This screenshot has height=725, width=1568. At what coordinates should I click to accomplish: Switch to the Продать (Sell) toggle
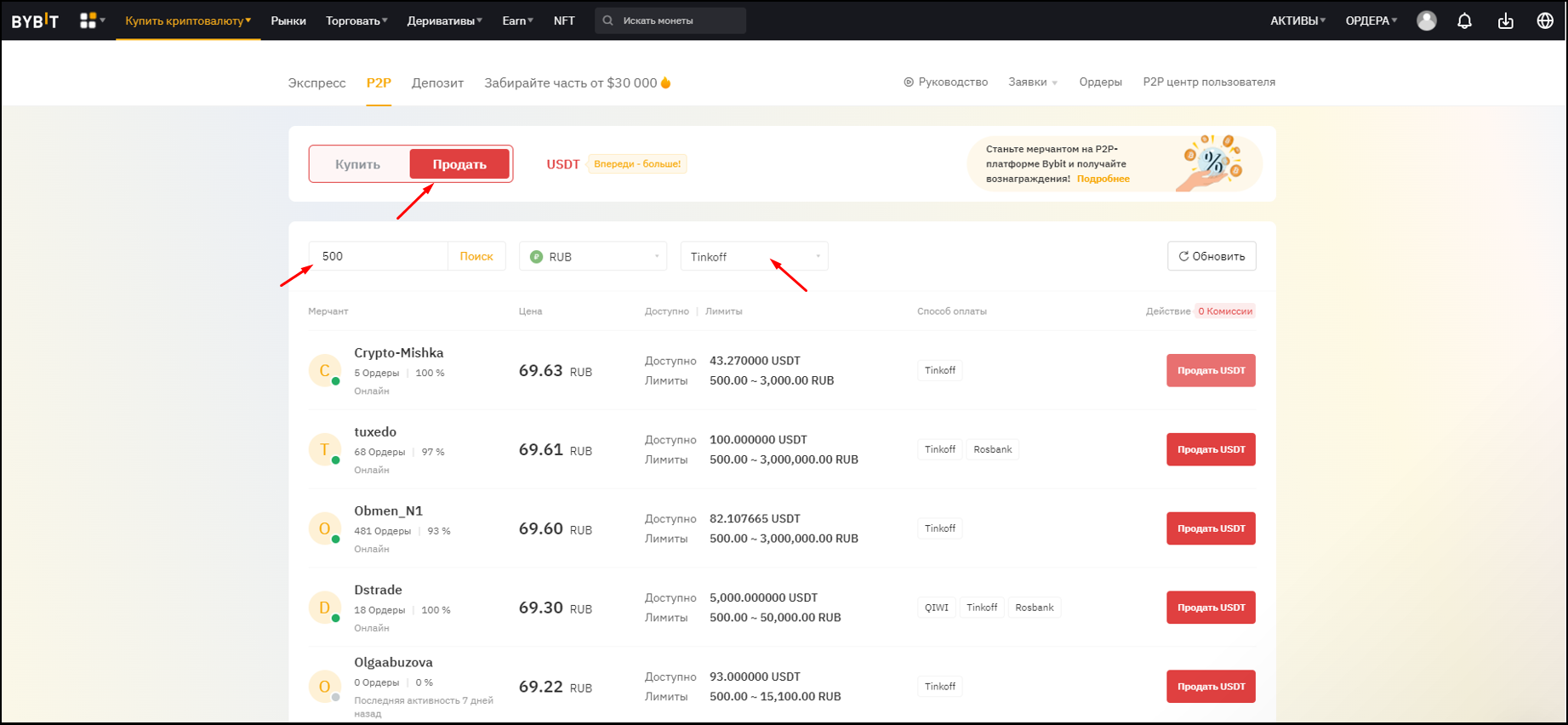[x=459, y=164]
